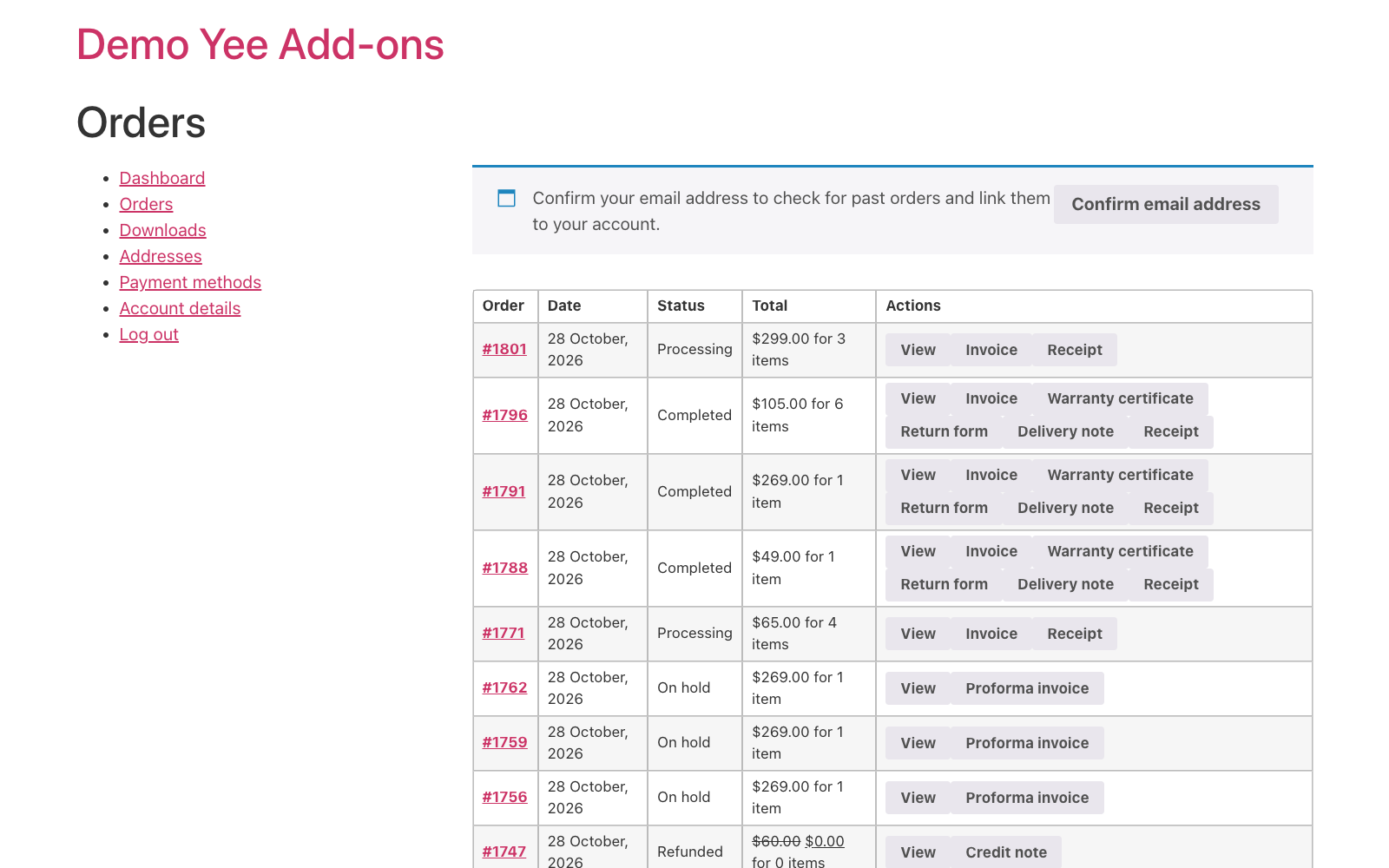Open Delivery note for order #1796

[1065, 431]
